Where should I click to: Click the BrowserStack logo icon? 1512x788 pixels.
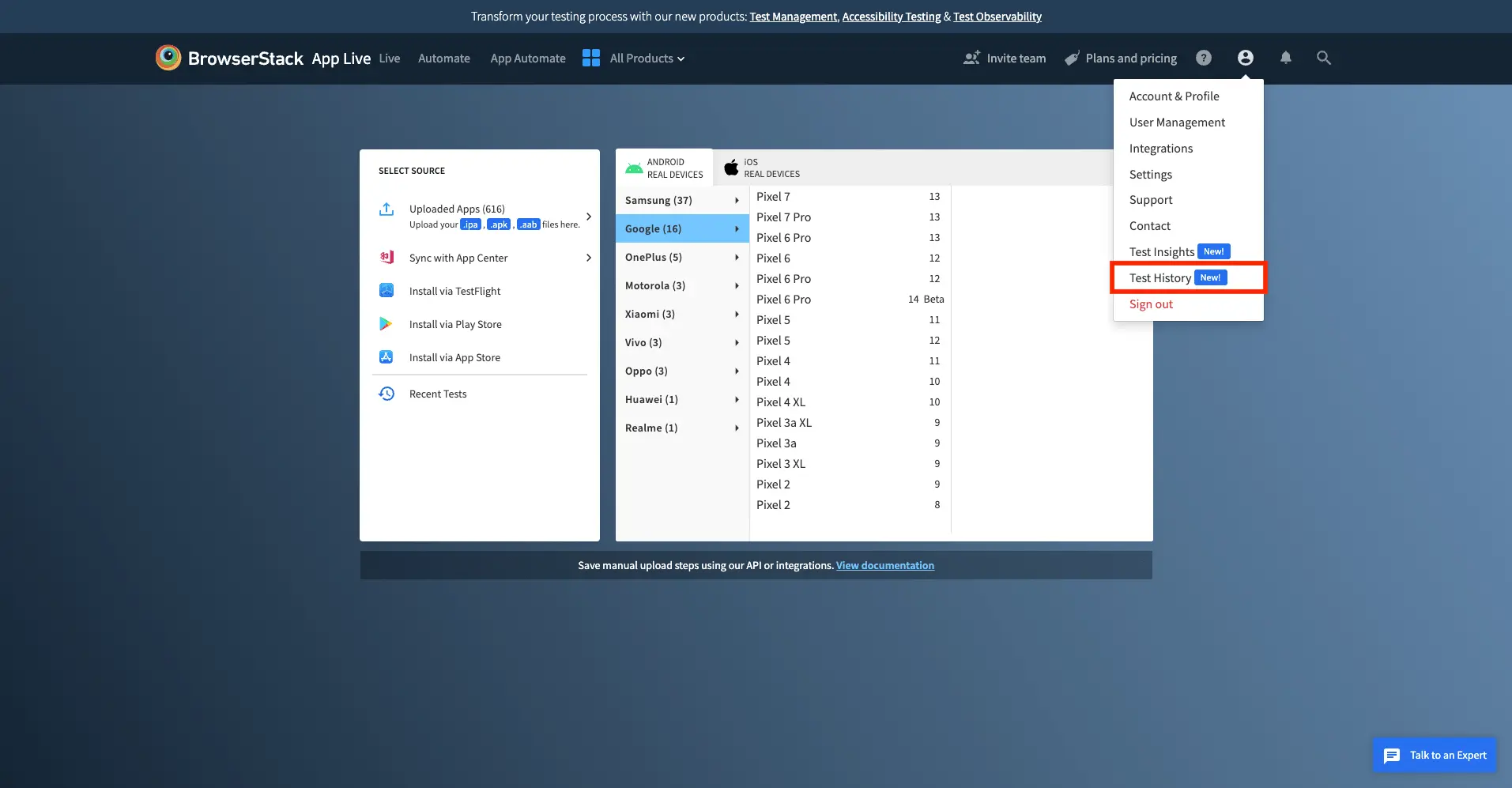[168, 58]
